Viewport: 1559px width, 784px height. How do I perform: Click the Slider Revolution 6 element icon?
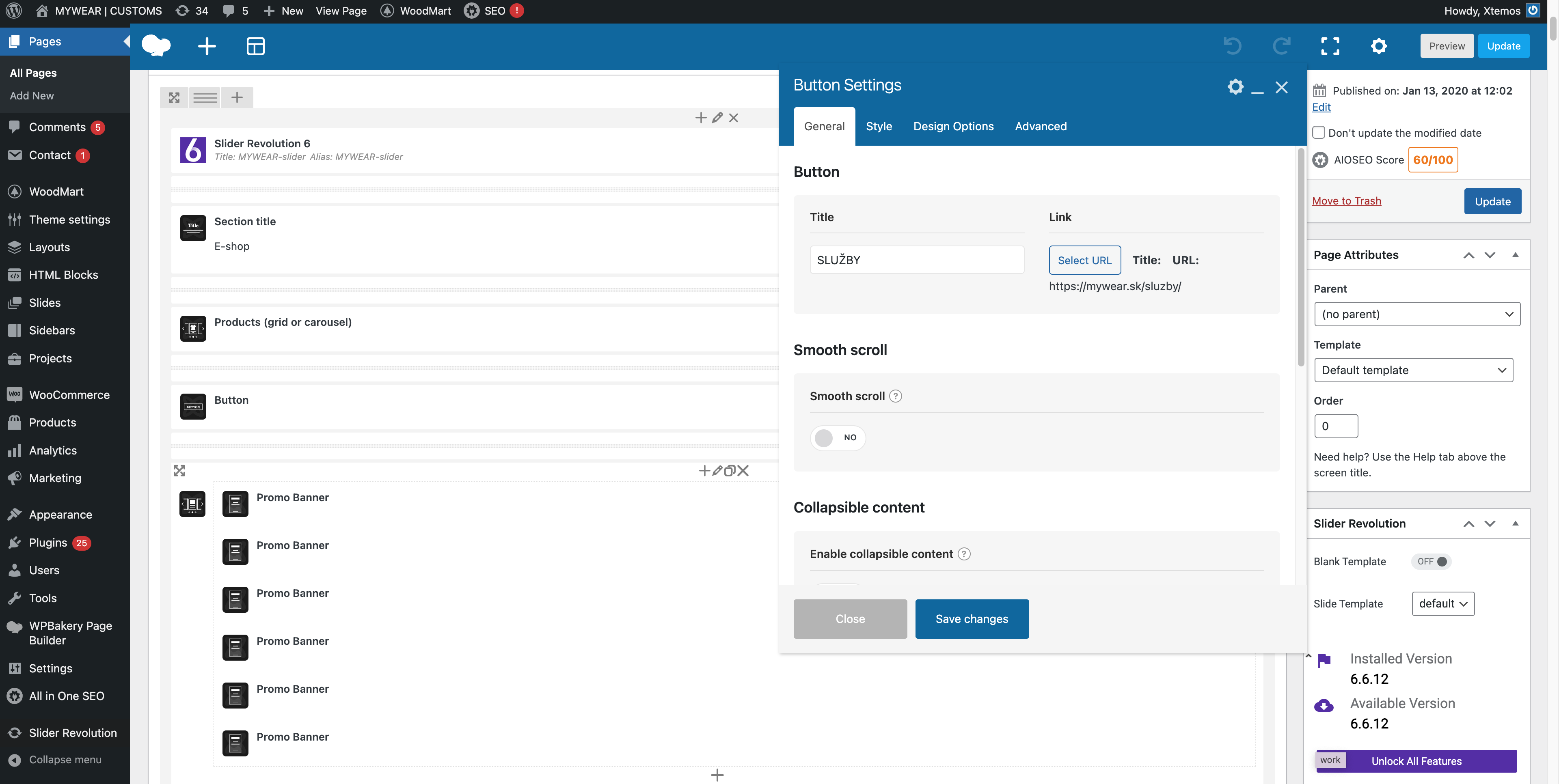193,149
